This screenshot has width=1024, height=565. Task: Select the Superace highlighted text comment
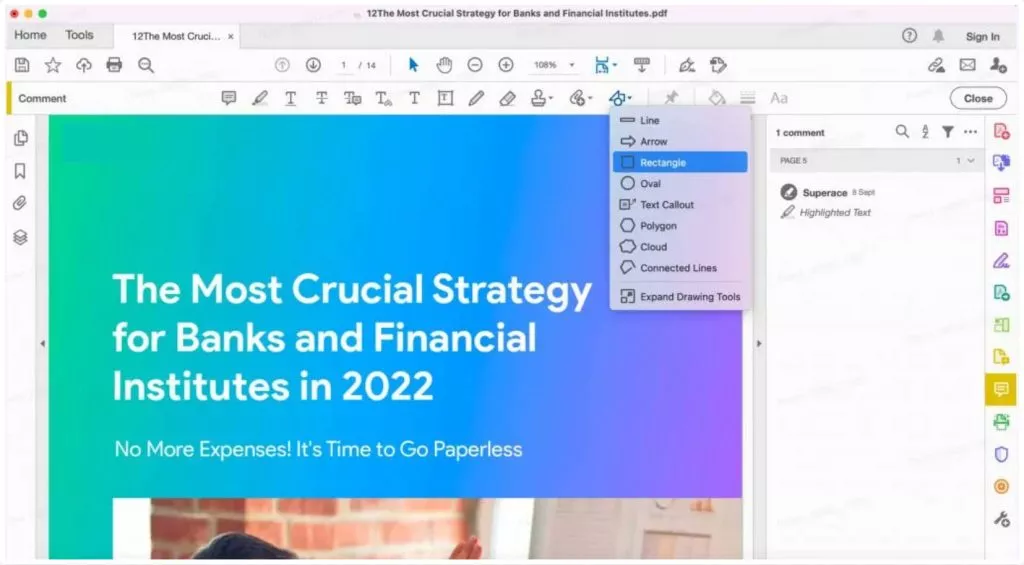pyautogui.click(x=875, y=202)
